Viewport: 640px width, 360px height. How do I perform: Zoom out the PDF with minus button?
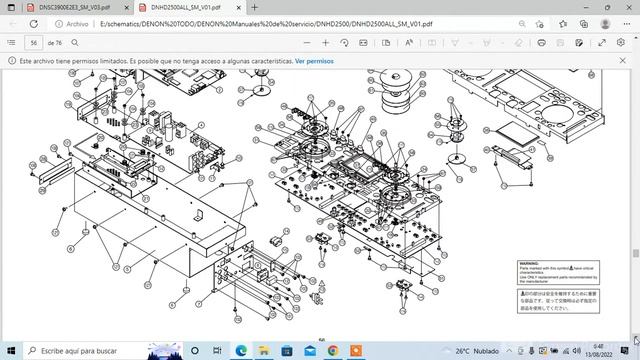tap(307, 42)
